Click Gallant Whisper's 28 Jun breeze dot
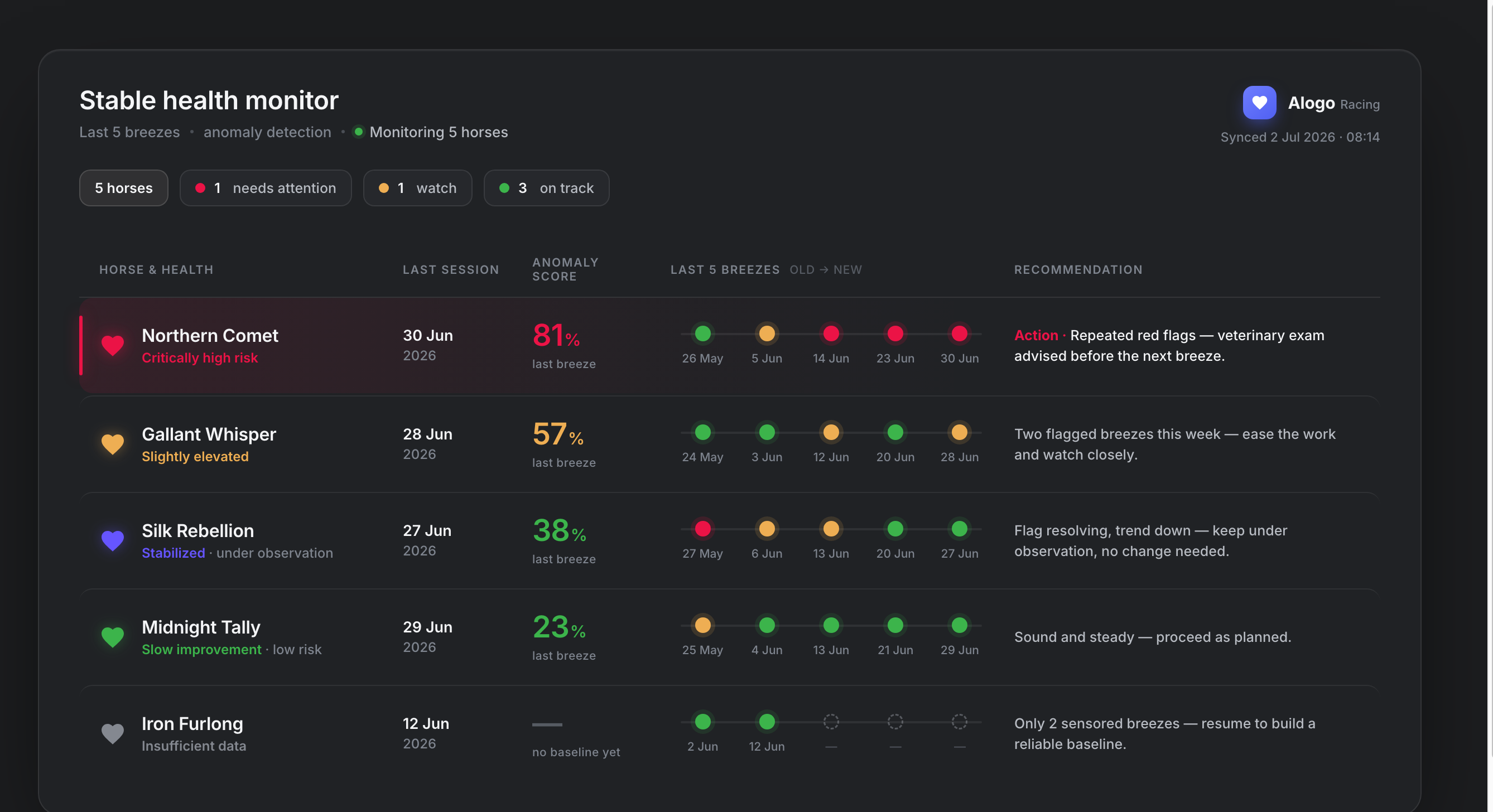The width and height of the screenshot is (1493, 812). pos(960,432)
